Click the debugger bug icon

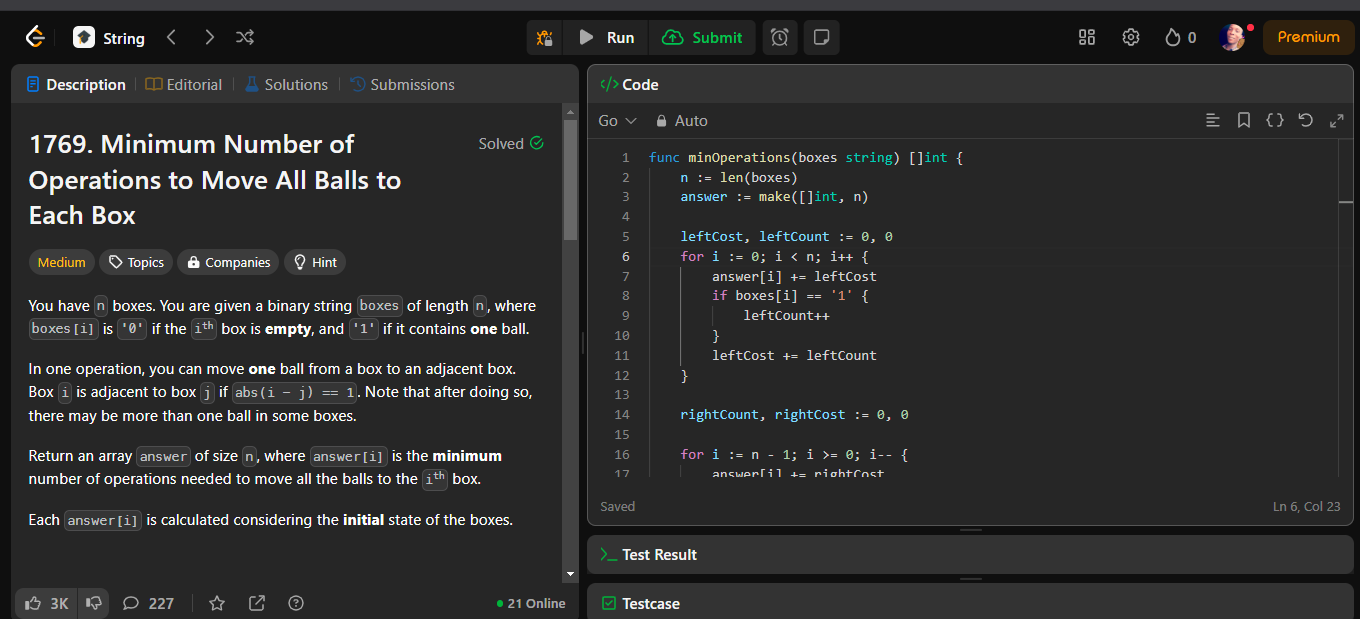[x=544, y=38]
